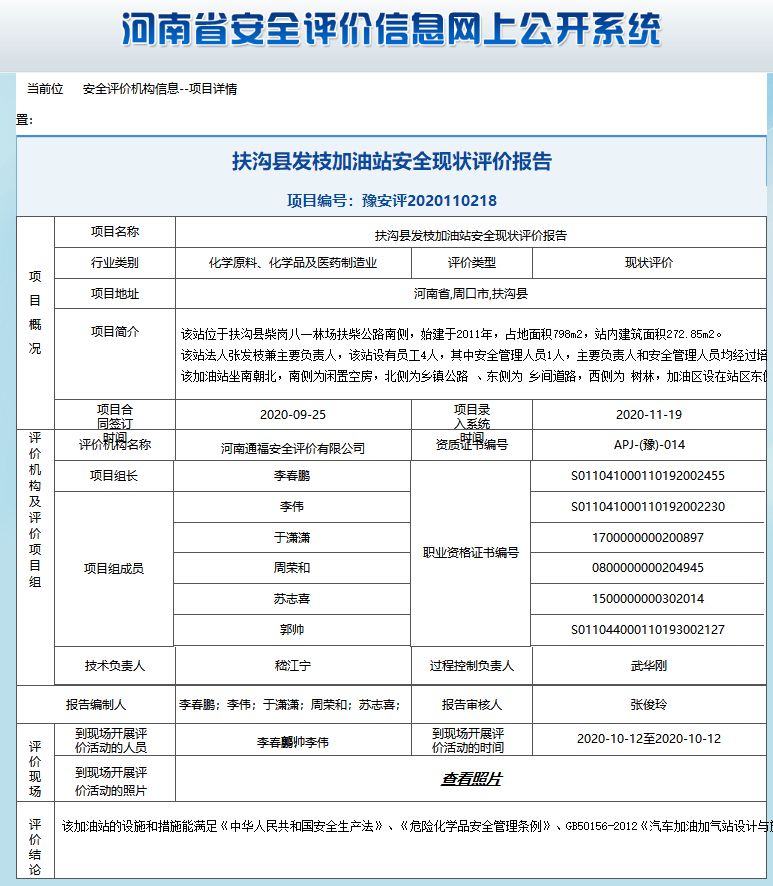
Task: Click the 到现场开展评价活动的时间 label
Action: point(468,740)
